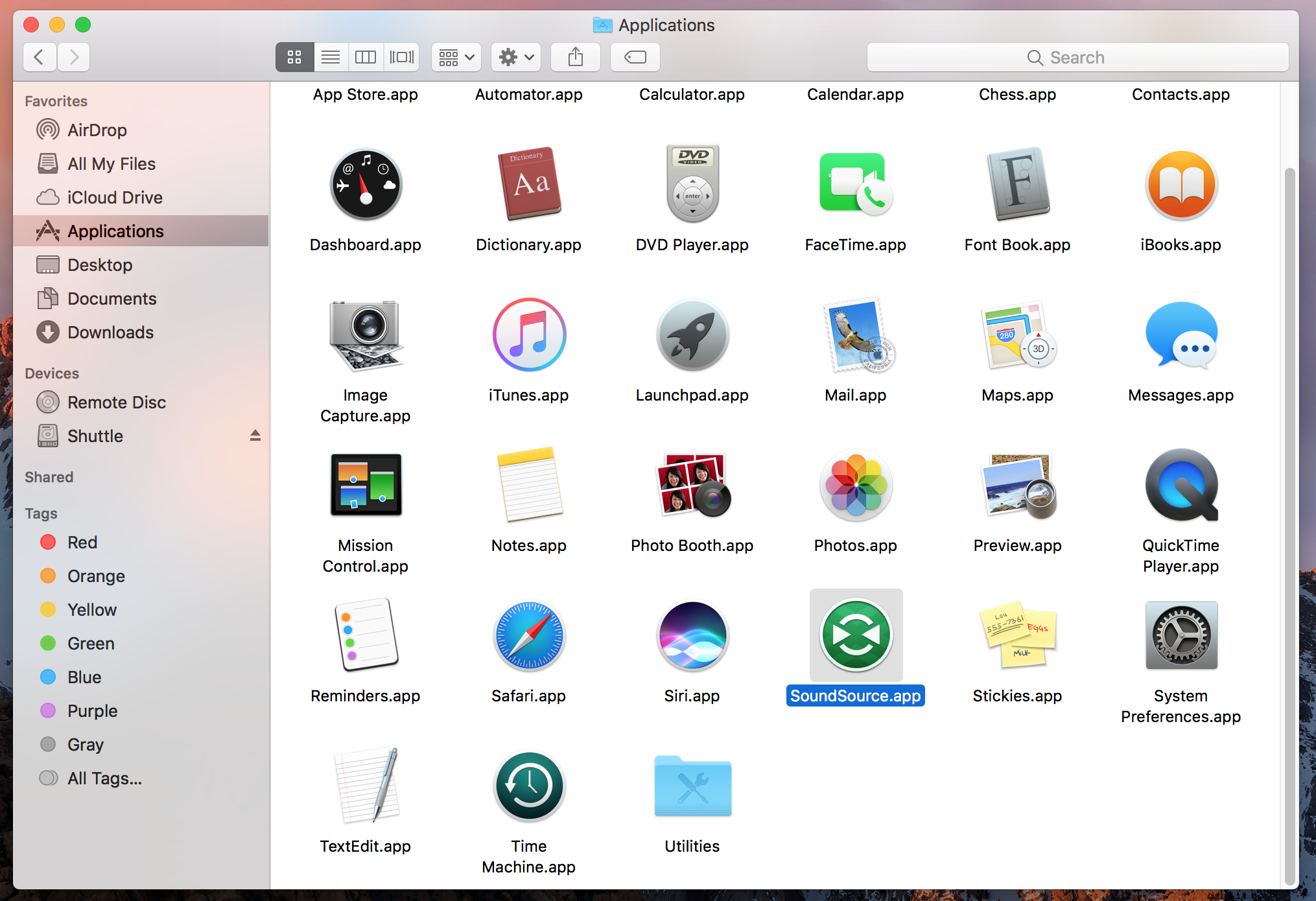Click the Mission Control app icon
Screen dimensions: 1316x901
(x=366, y=485)
